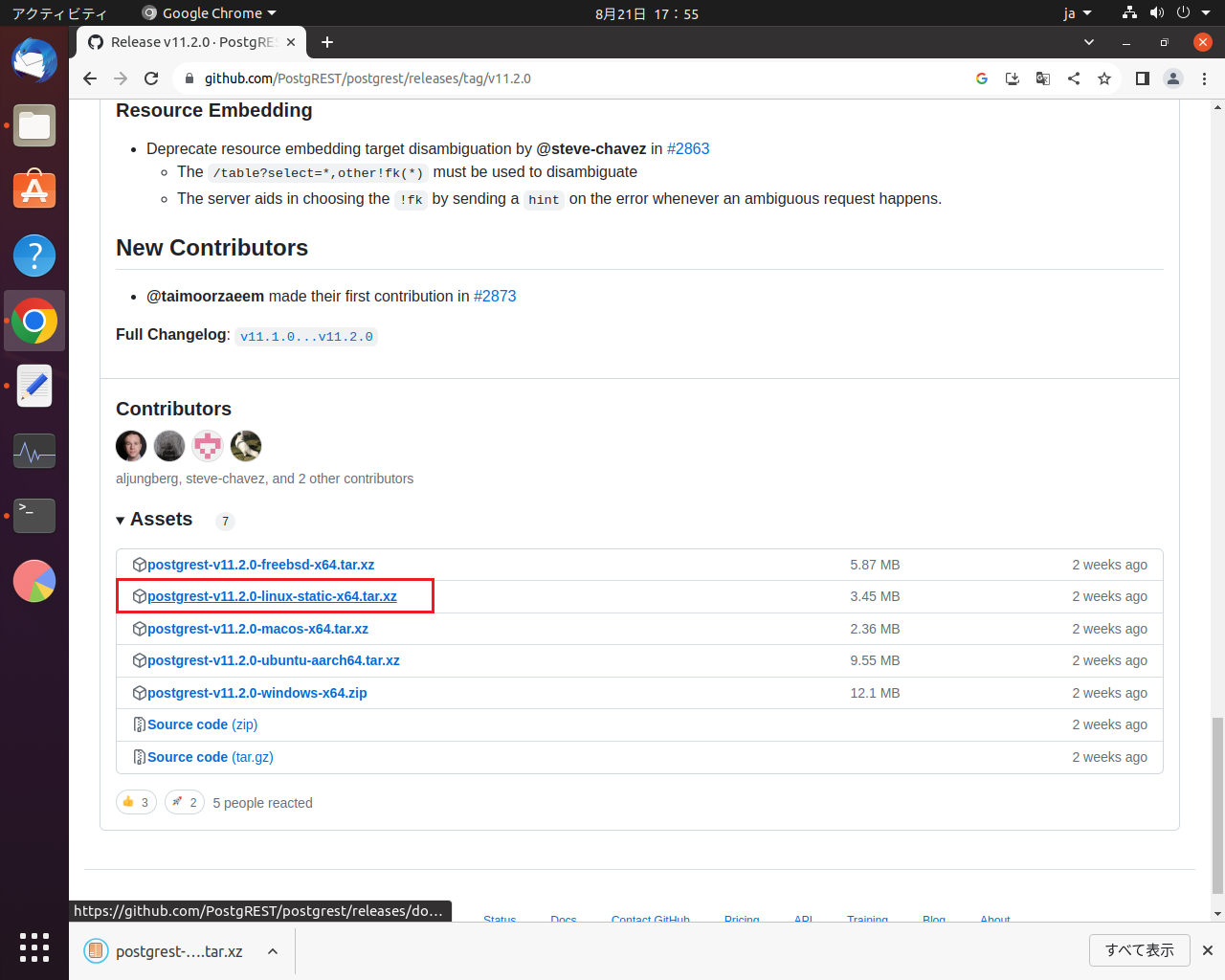Image resolution: width=1225 pixels, height=980 pixels.
Task: Open ja input language dropdown
Action: [x=1078, y=13]
